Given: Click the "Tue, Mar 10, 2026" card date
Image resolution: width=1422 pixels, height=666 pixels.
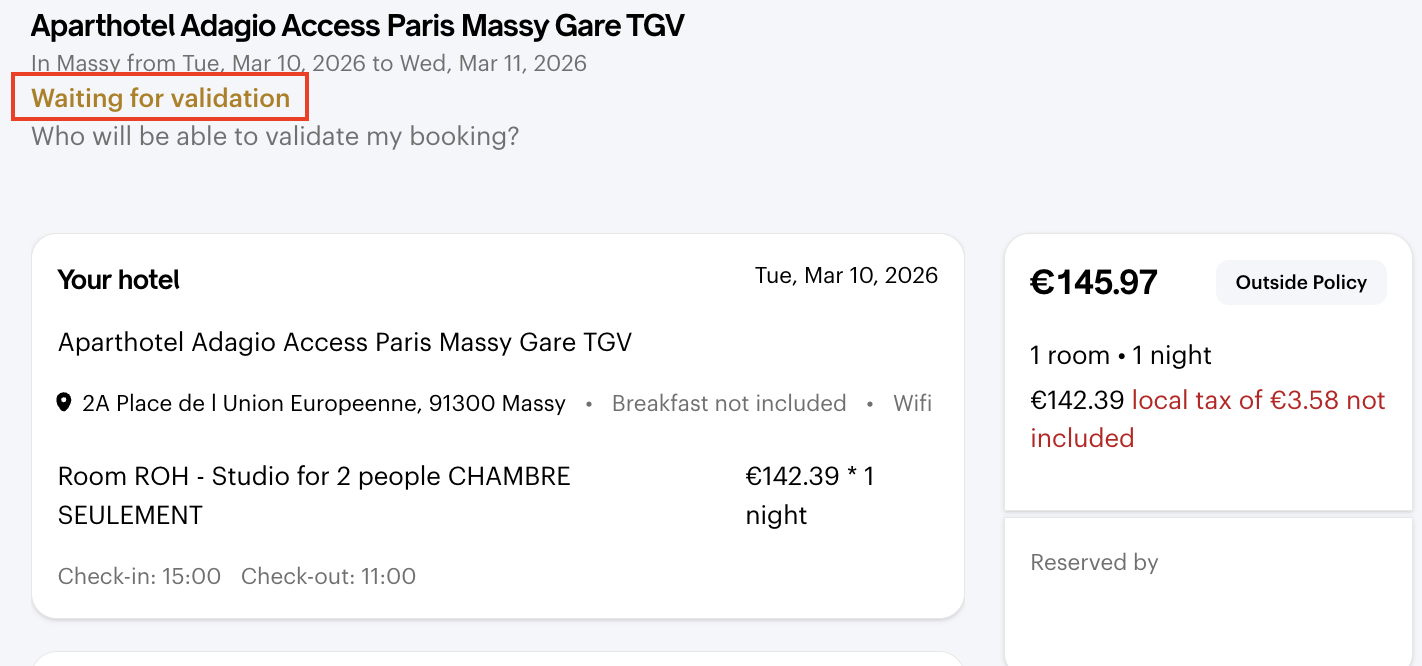Looking at the screenshot, I should [x=846, y=276].
